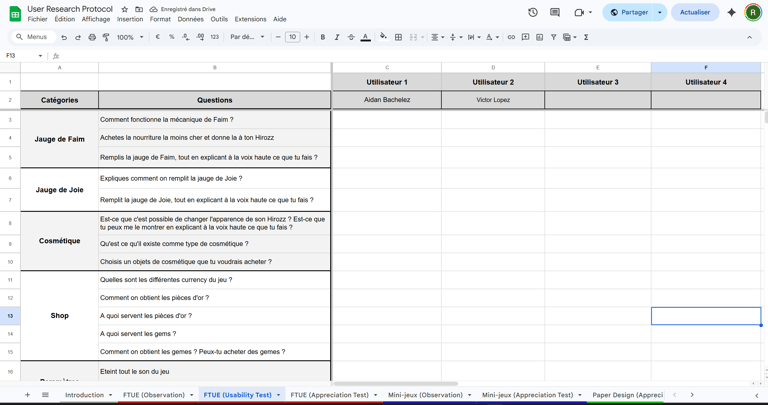768x405 pixels.
Task: Select column F header
Action: tap(706, 68)
